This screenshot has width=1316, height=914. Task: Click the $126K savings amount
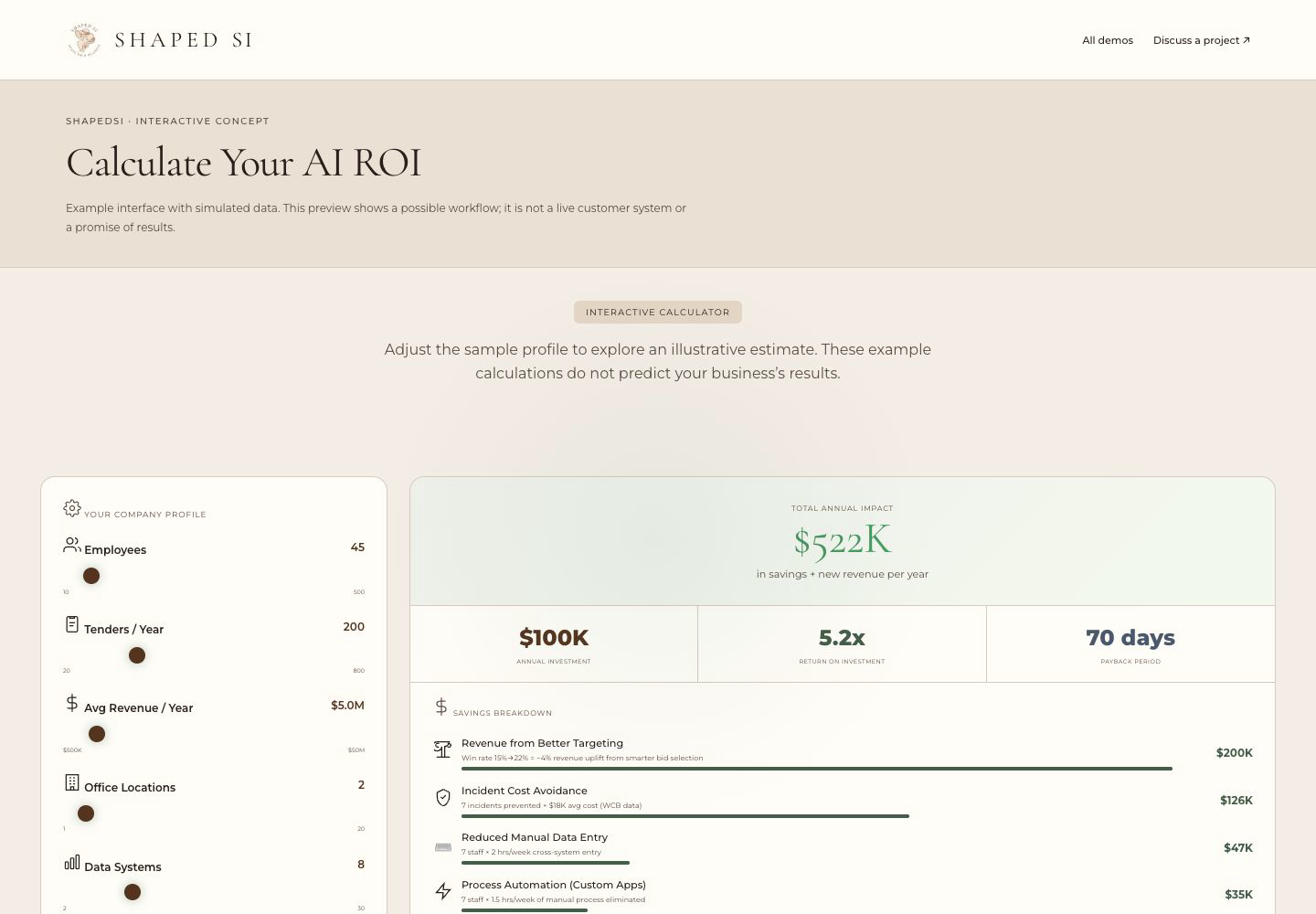pyautogui.click(x=1236, y=801)
